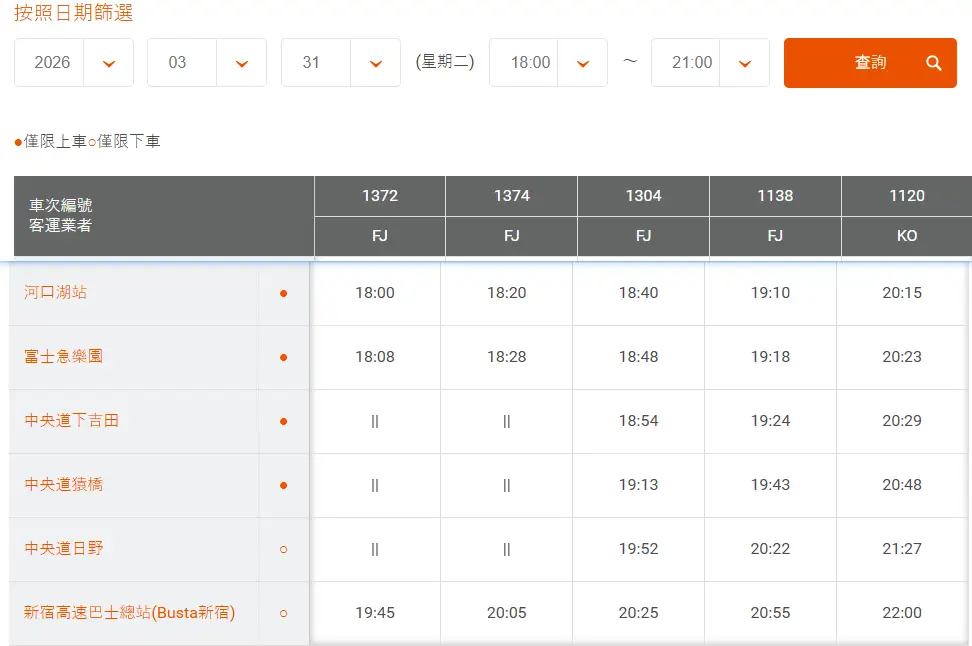Click the alighting circle beside 中央道日野
Image resolution: width=972 pixels, height=646 pixels.
click(283, 549)
